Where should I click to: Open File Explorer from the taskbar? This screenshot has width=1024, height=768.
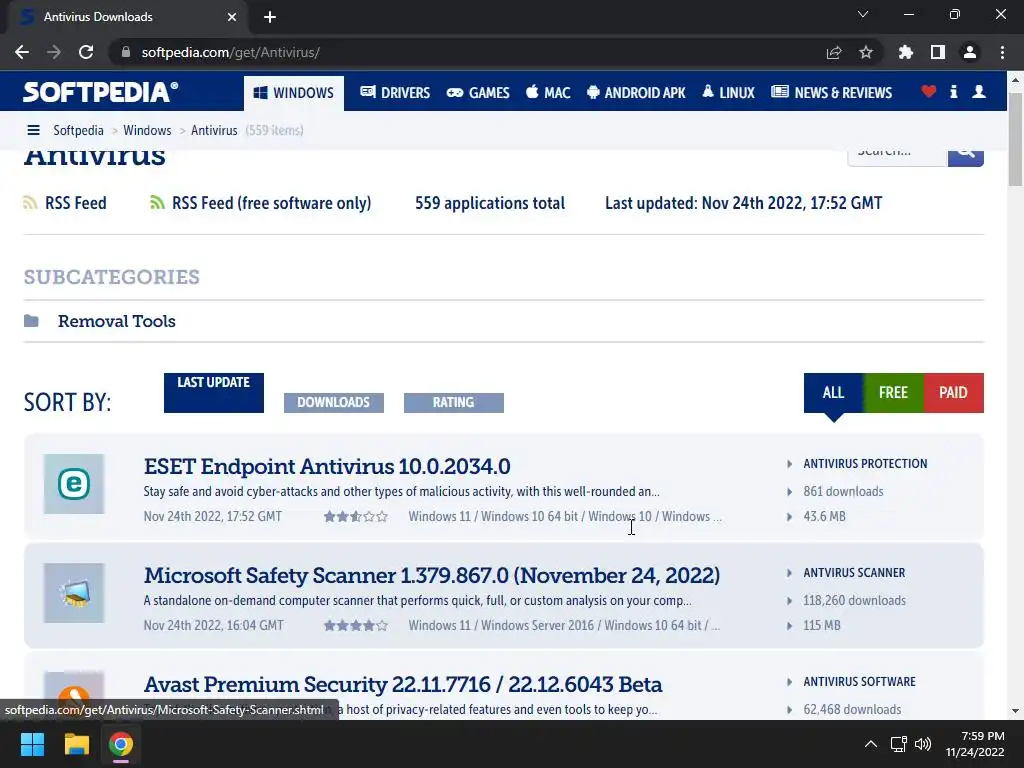[x=76, y=744]
